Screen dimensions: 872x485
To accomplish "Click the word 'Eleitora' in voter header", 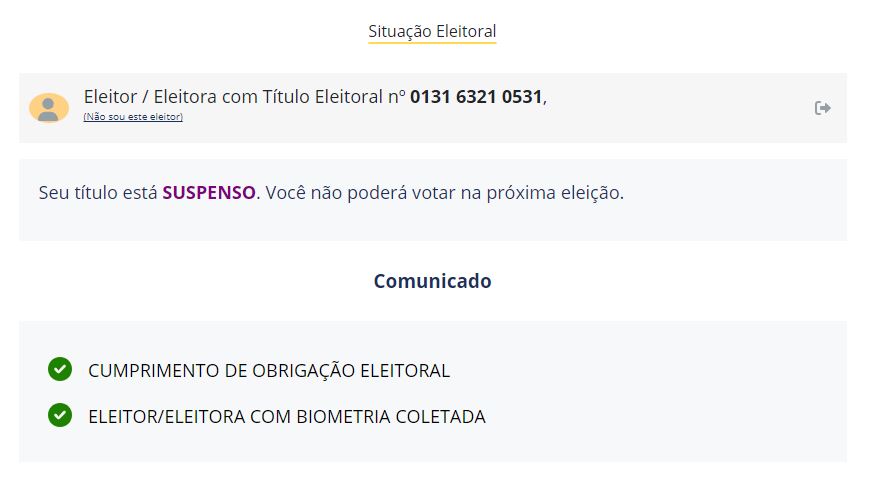I will coord(185,97).
